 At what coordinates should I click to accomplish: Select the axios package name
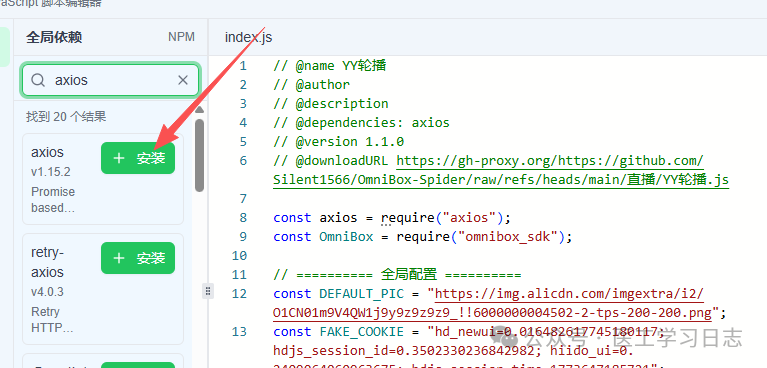tap(47, 152)
